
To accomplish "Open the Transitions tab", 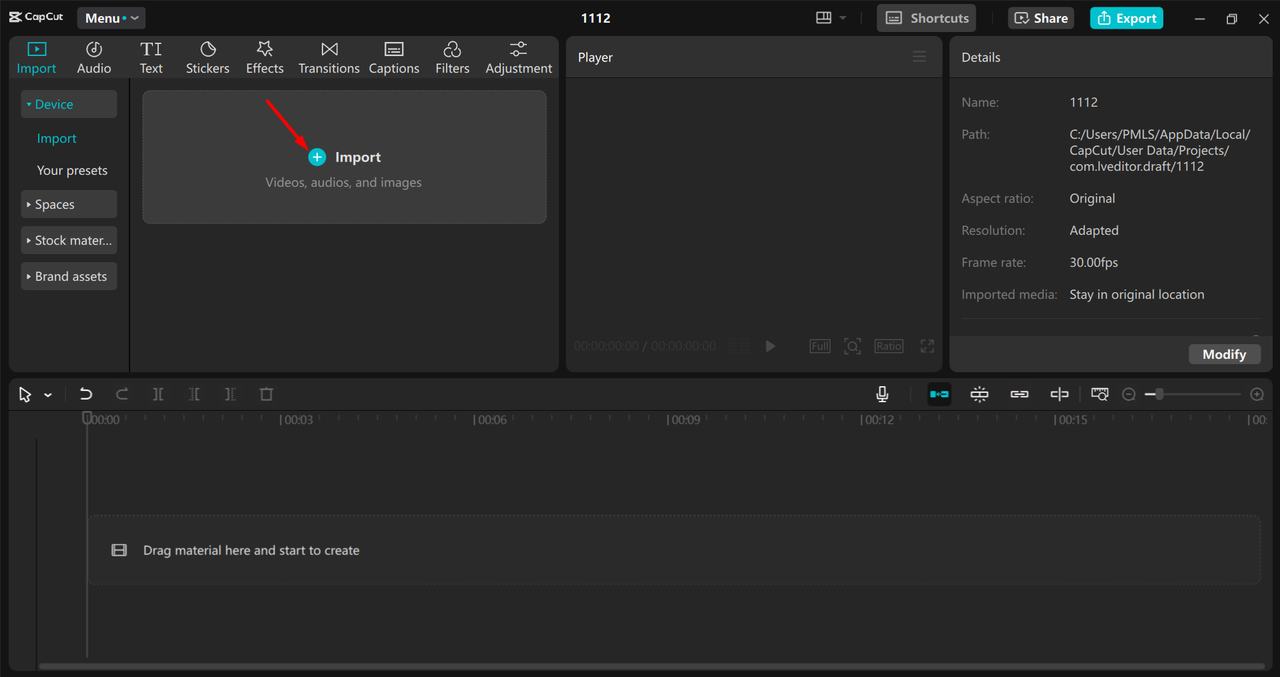I will pyautogui.click(x=329, y=58).
